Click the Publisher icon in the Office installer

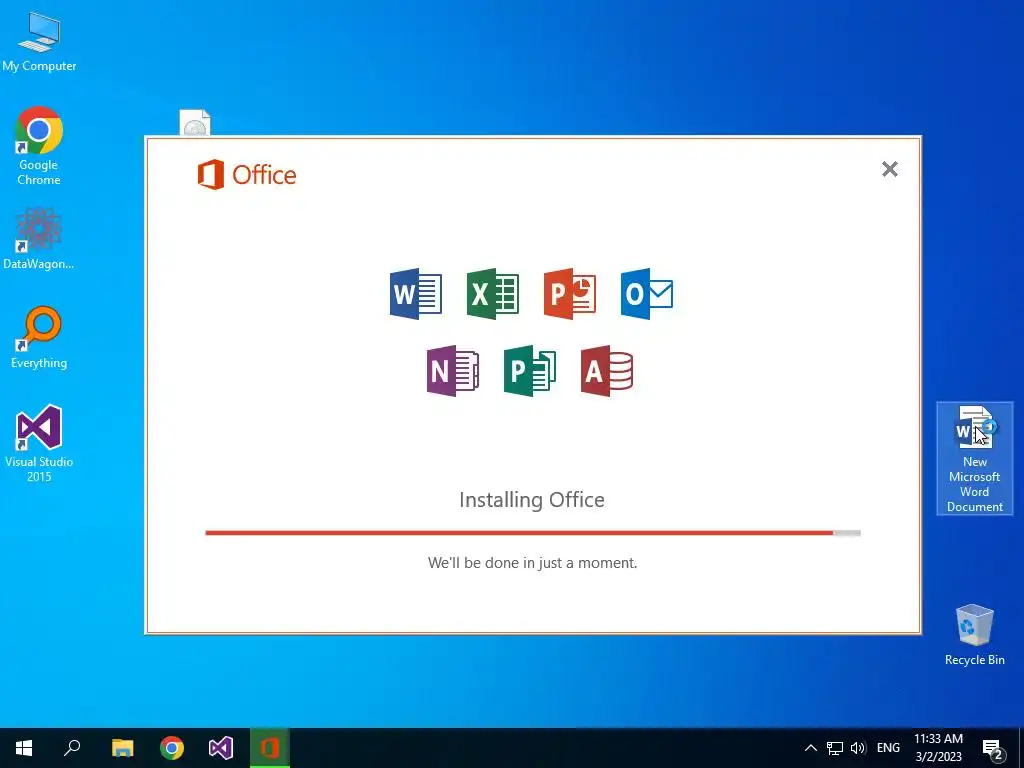tap(530, 370)
